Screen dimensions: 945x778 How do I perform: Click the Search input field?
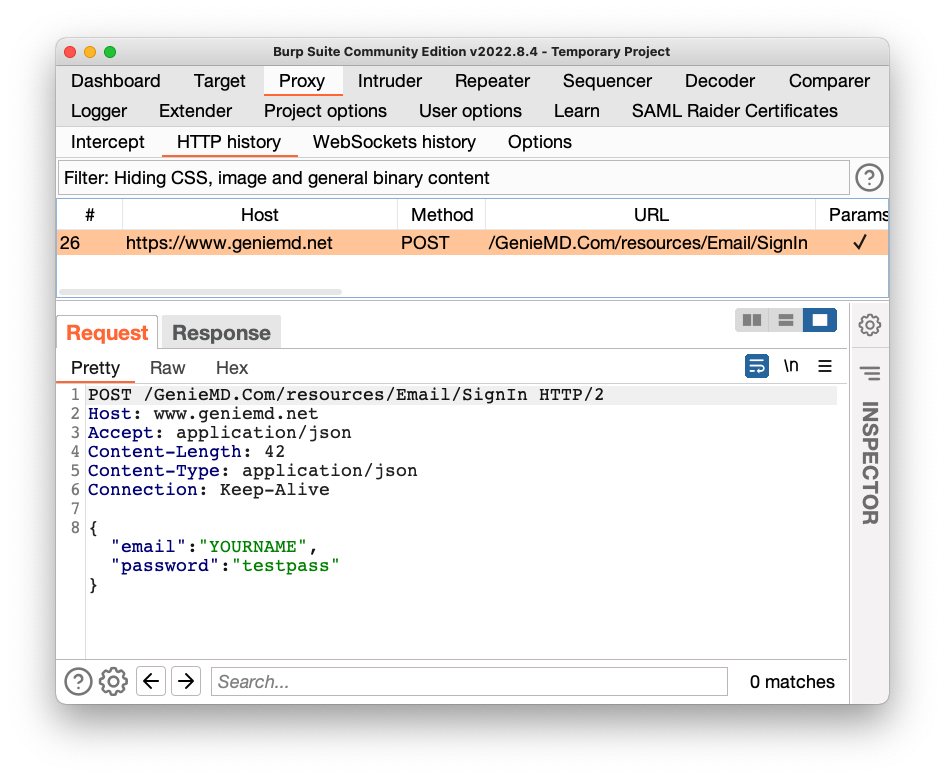pos(469,682)
